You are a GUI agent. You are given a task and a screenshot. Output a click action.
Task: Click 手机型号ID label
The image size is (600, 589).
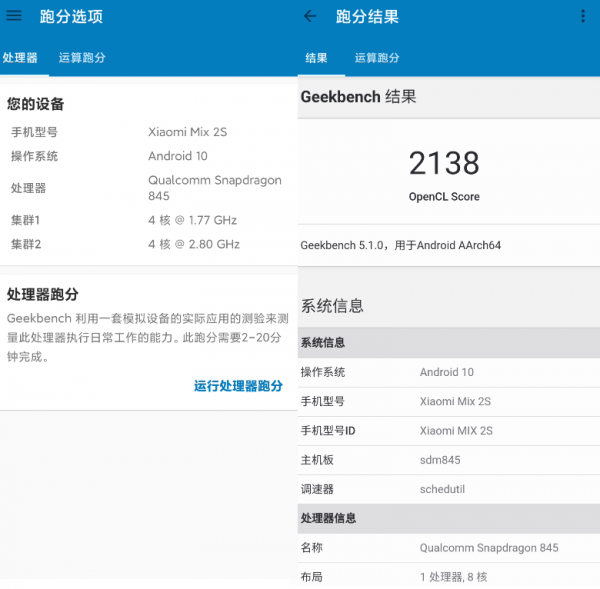click(328, 431)
